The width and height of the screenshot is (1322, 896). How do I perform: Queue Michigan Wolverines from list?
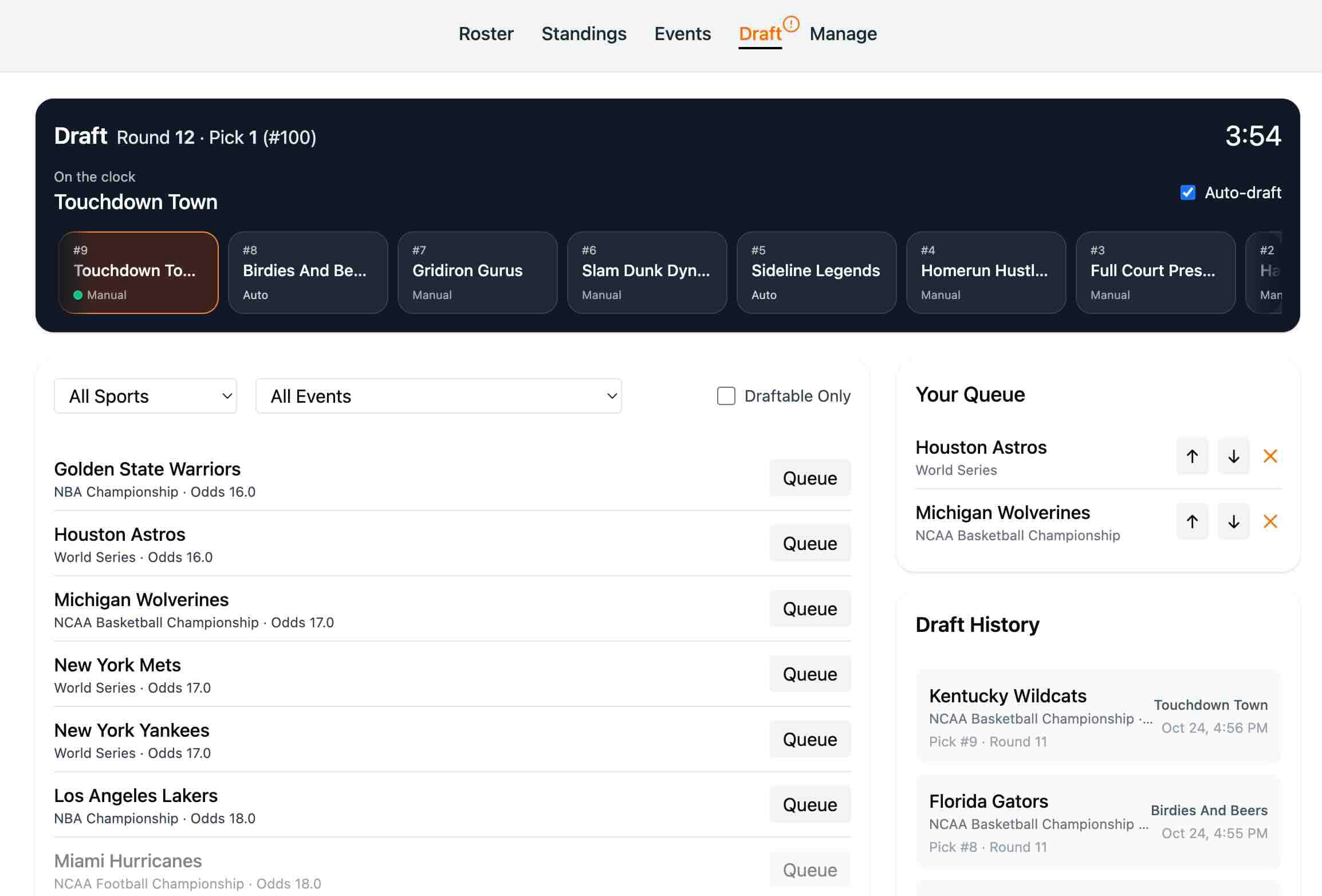tap(810, 608)
